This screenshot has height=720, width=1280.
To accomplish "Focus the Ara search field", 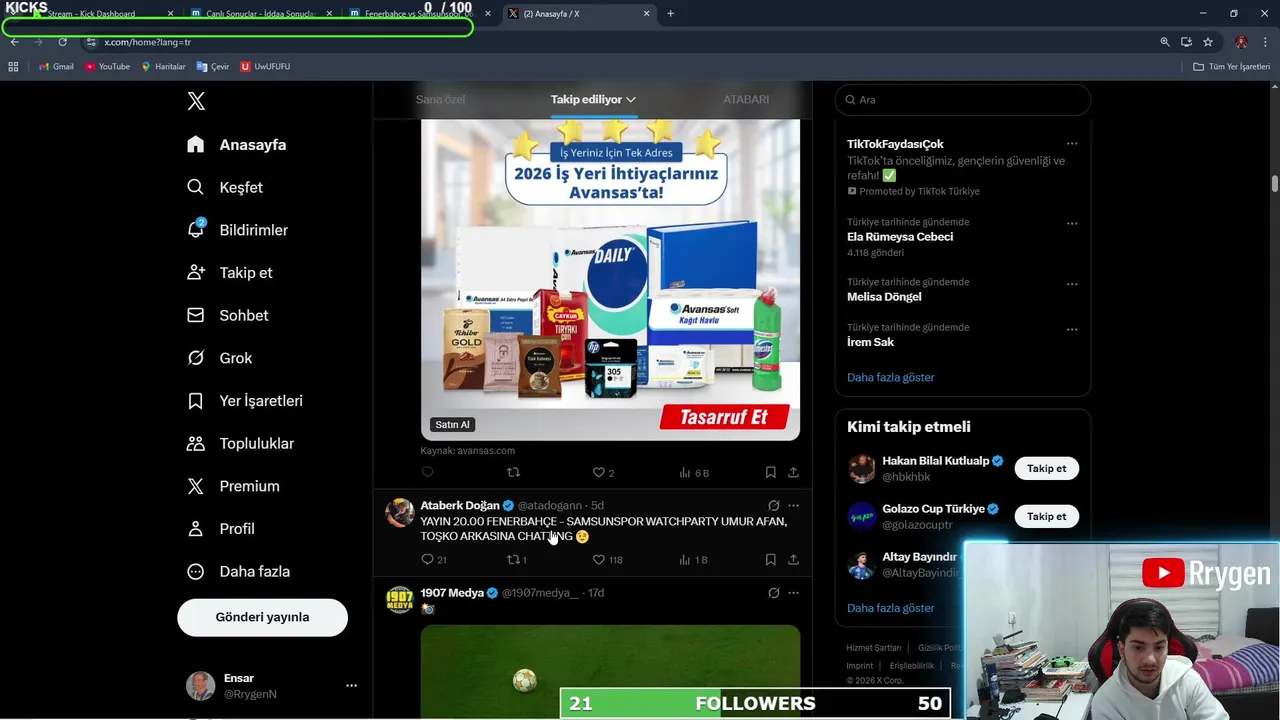I will coord(962,100).
